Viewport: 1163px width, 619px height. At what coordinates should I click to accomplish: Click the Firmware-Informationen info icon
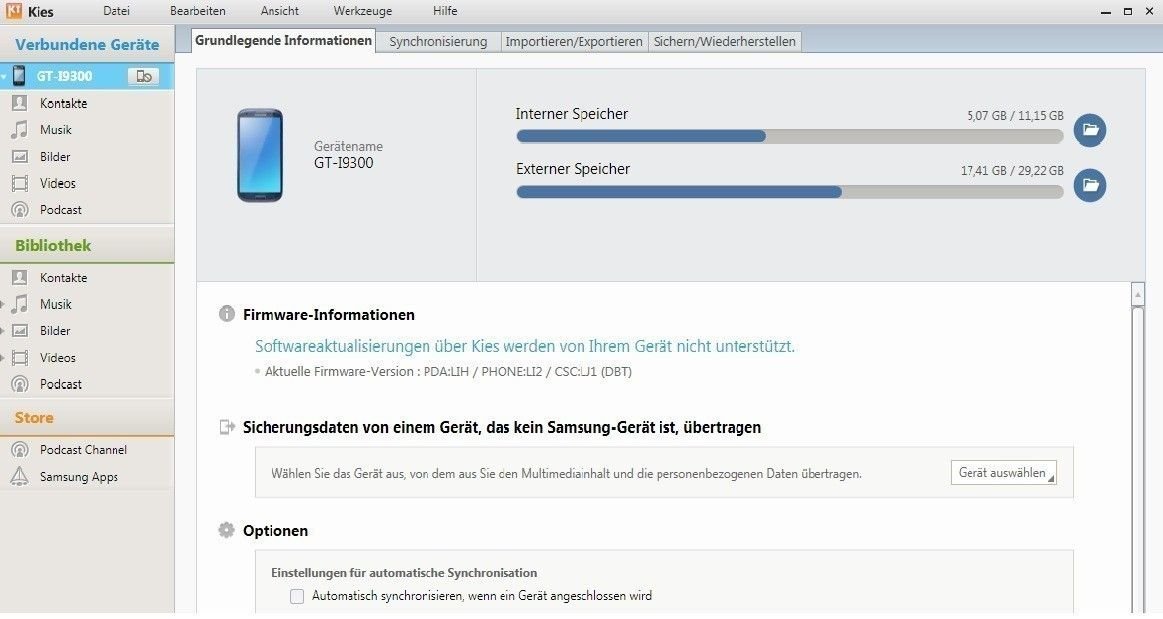coord(226,314)
